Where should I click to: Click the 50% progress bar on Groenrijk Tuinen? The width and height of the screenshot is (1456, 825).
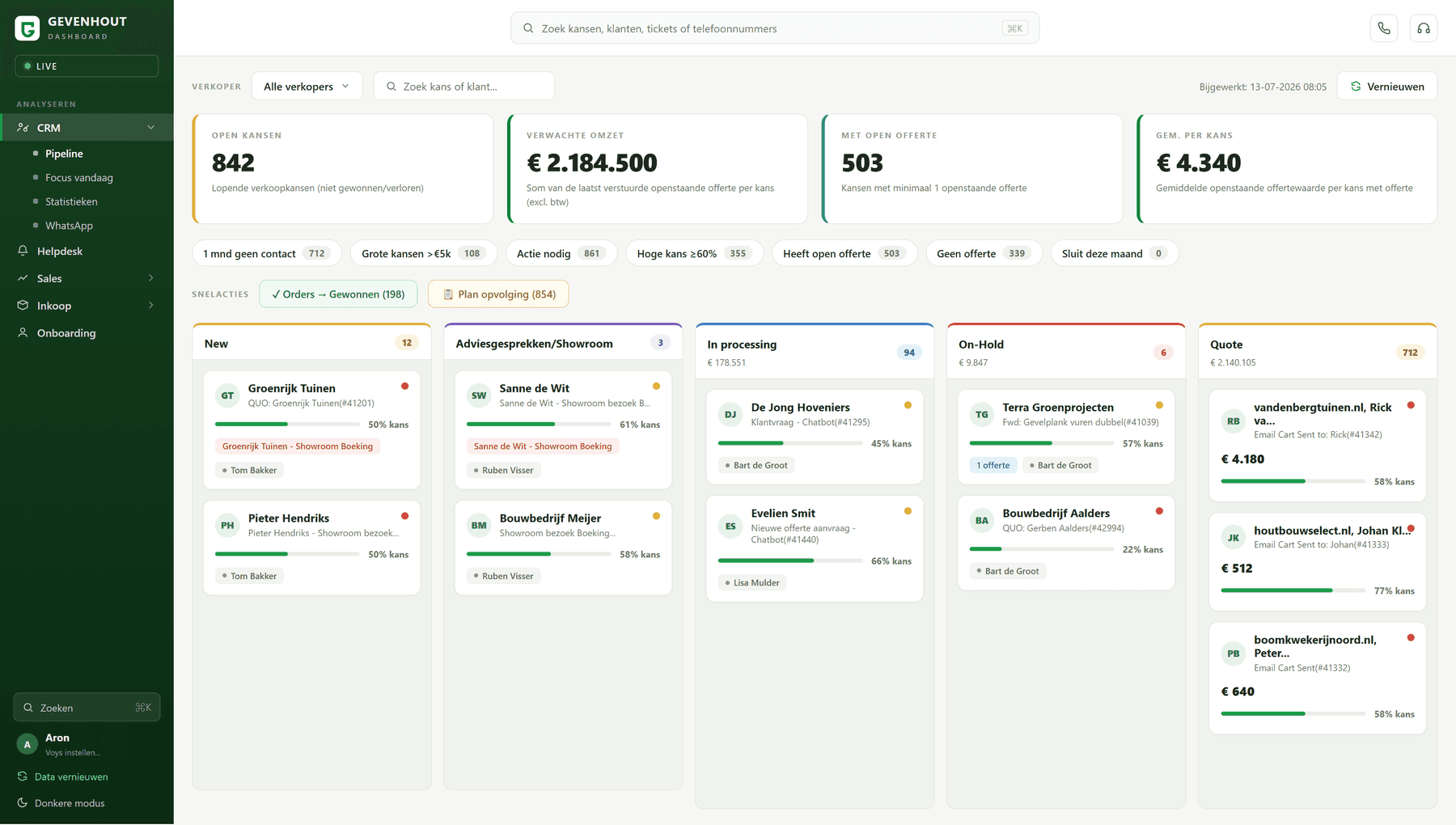[287, 425]
